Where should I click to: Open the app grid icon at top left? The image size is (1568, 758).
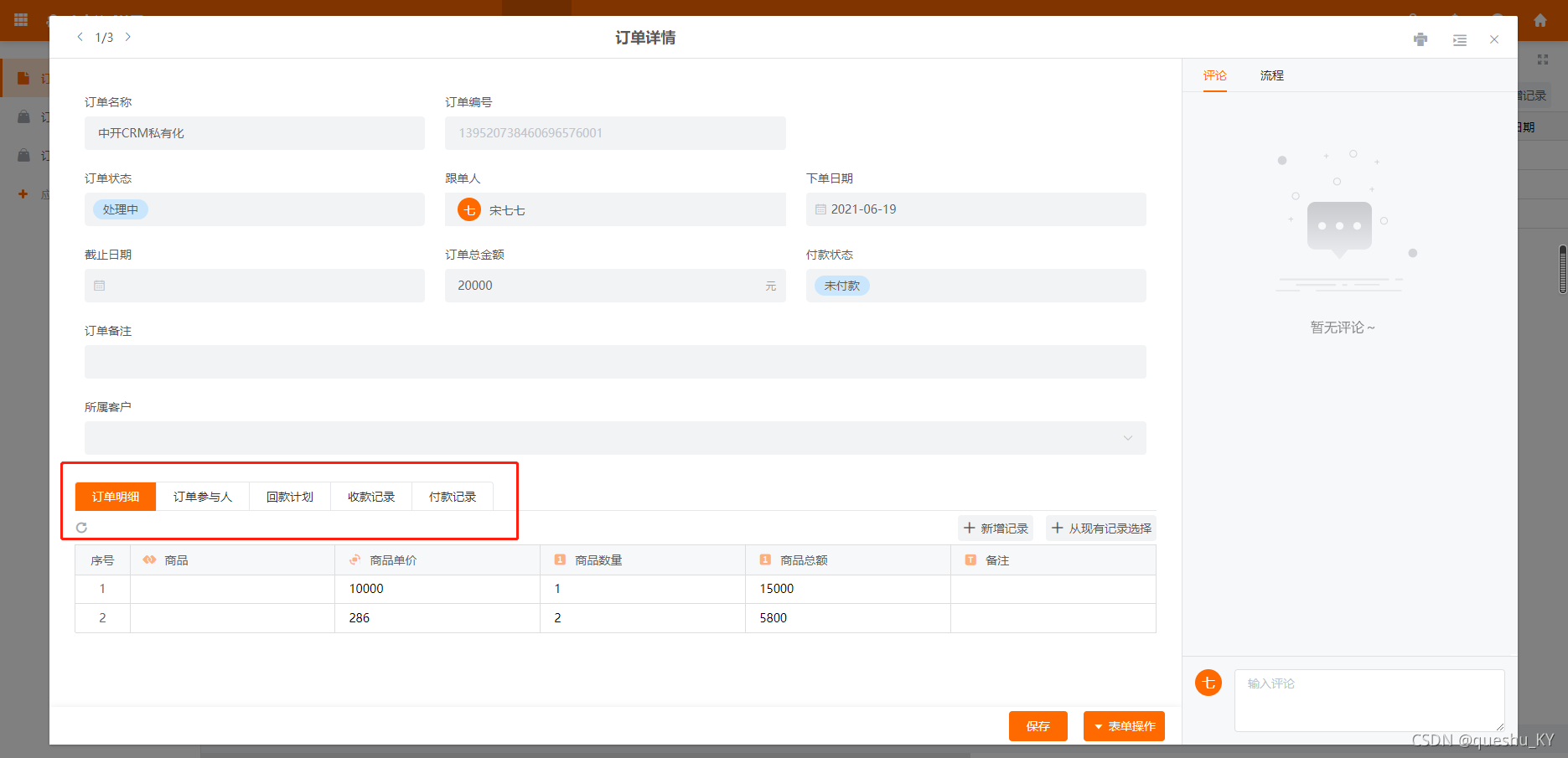pos(20,19)
